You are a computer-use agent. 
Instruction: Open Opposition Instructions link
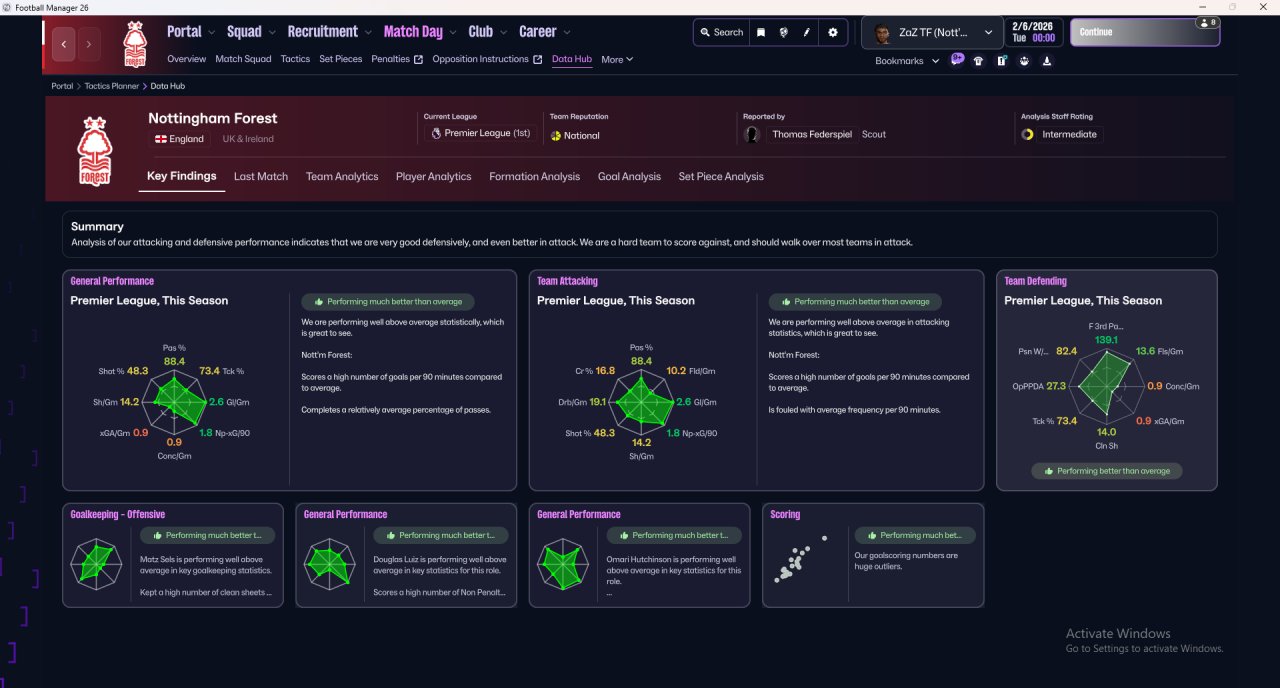pos(487,59)
